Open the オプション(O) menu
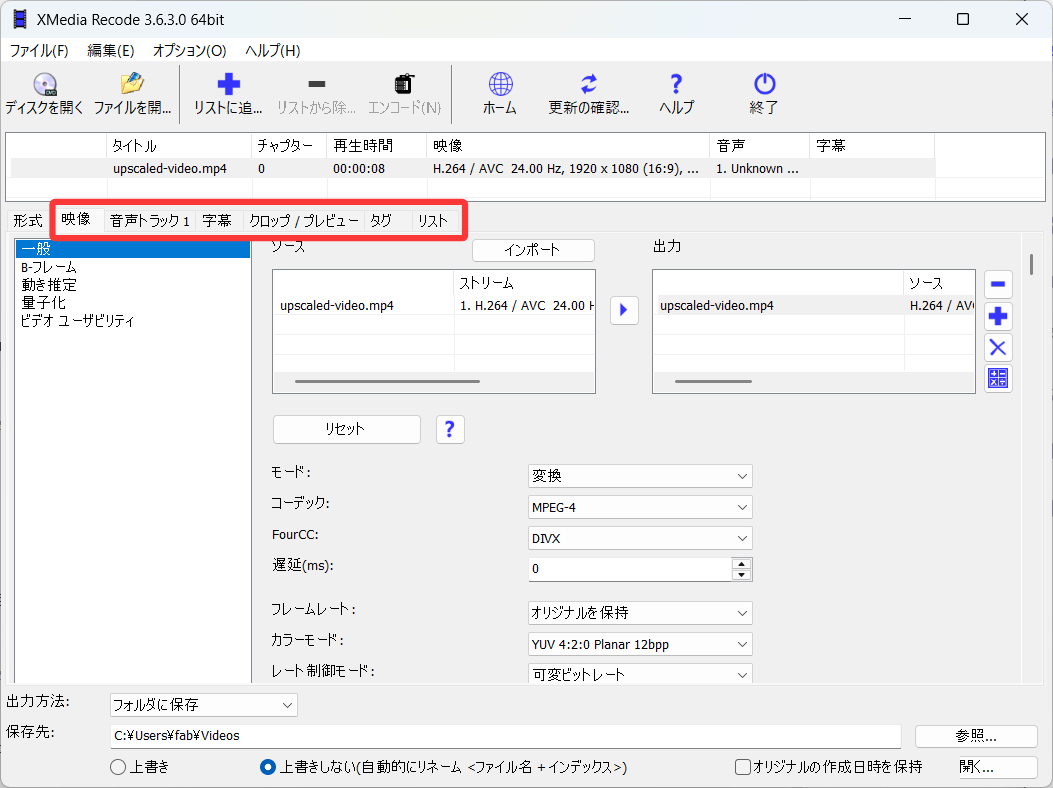Image resolution: width=1053 pixels, height=788 pixels. coord(189,50)
